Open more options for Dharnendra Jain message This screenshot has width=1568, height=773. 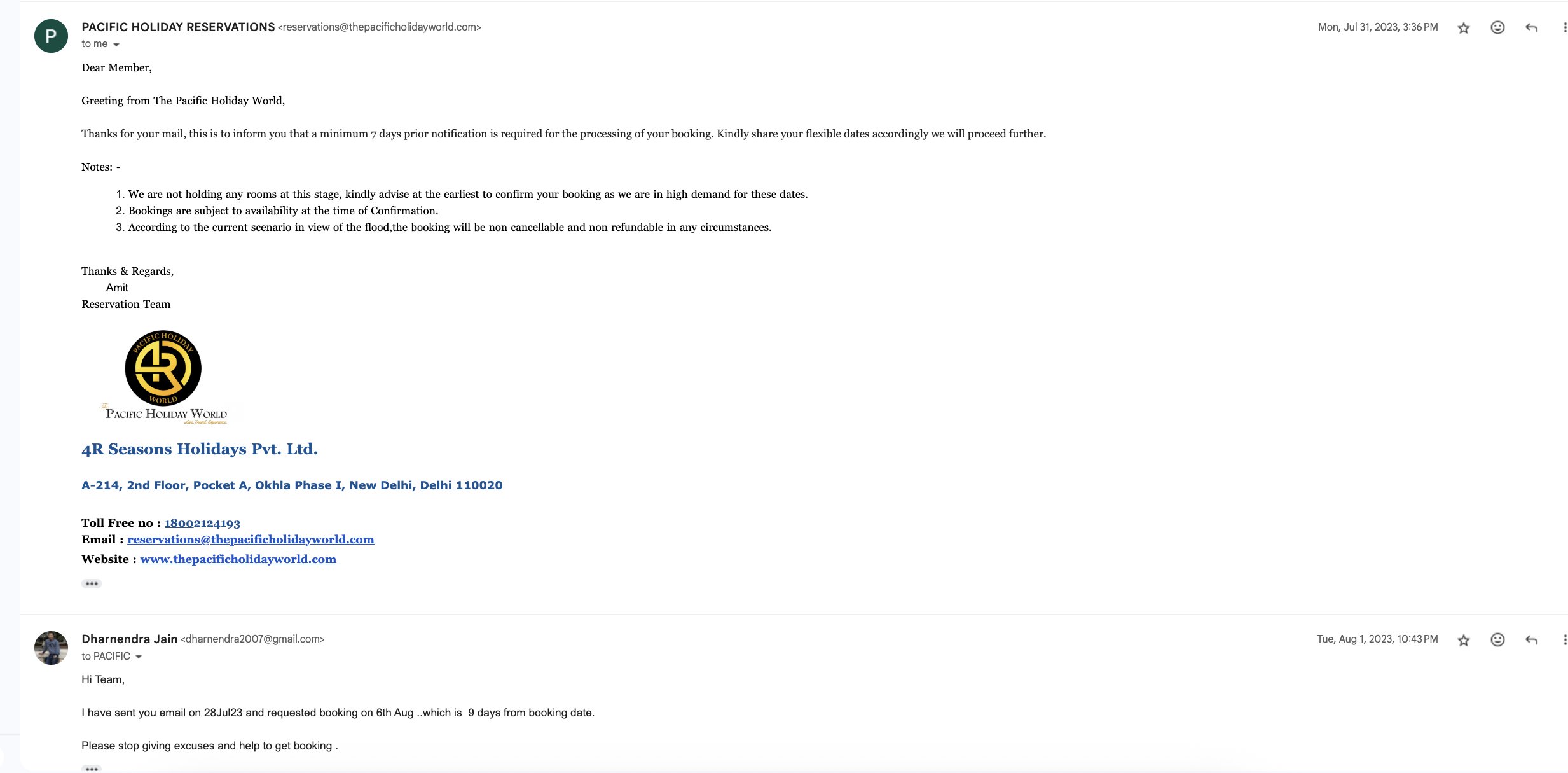1564,639
